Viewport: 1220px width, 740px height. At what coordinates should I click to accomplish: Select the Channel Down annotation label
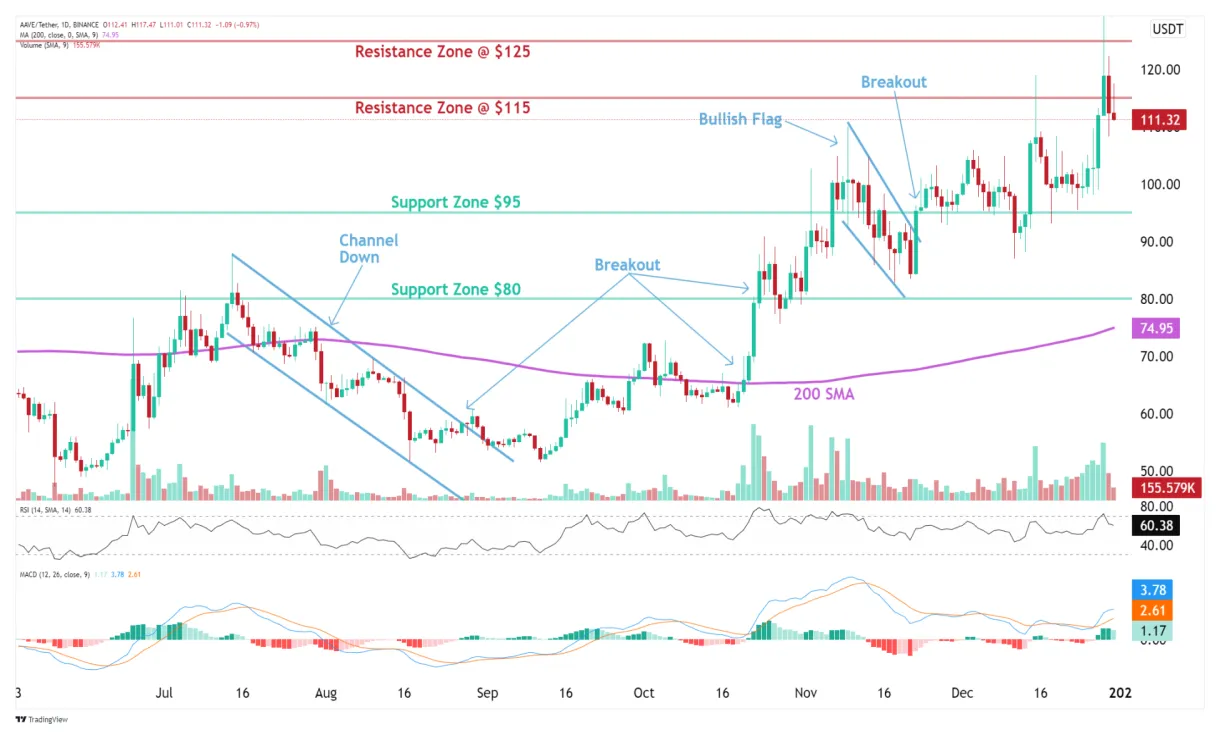pos(368,248)
